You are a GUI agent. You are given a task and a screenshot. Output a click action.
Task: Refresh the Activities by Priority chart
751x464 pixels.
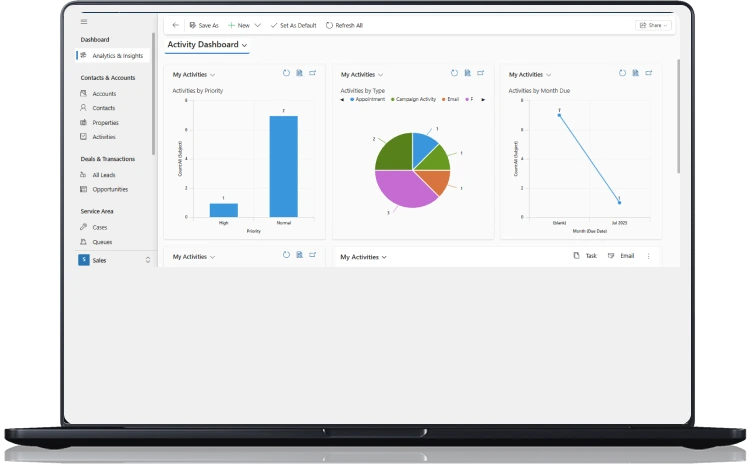[x=286, y=73]
